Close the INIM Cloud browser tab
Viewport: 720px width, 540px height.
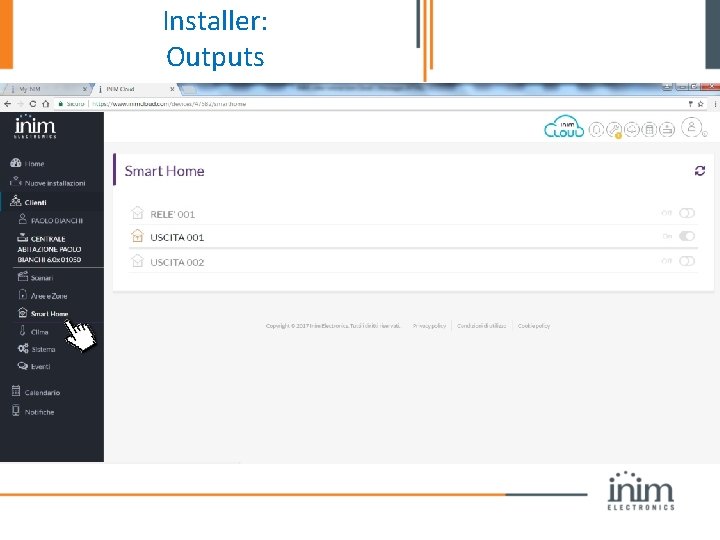click(172, 89)
